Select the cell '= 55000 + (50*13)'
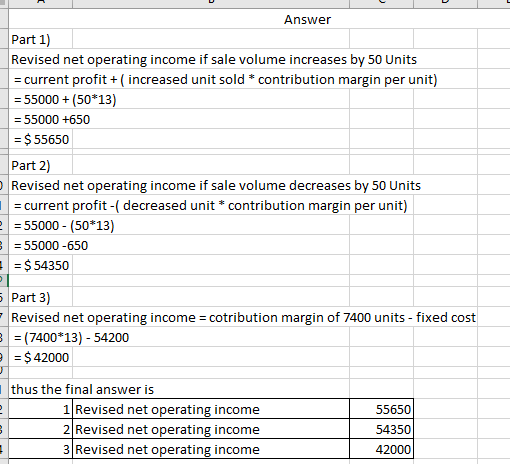Image resolution: width=510 pixels, height=464 pixels. [x=65, y=99]
